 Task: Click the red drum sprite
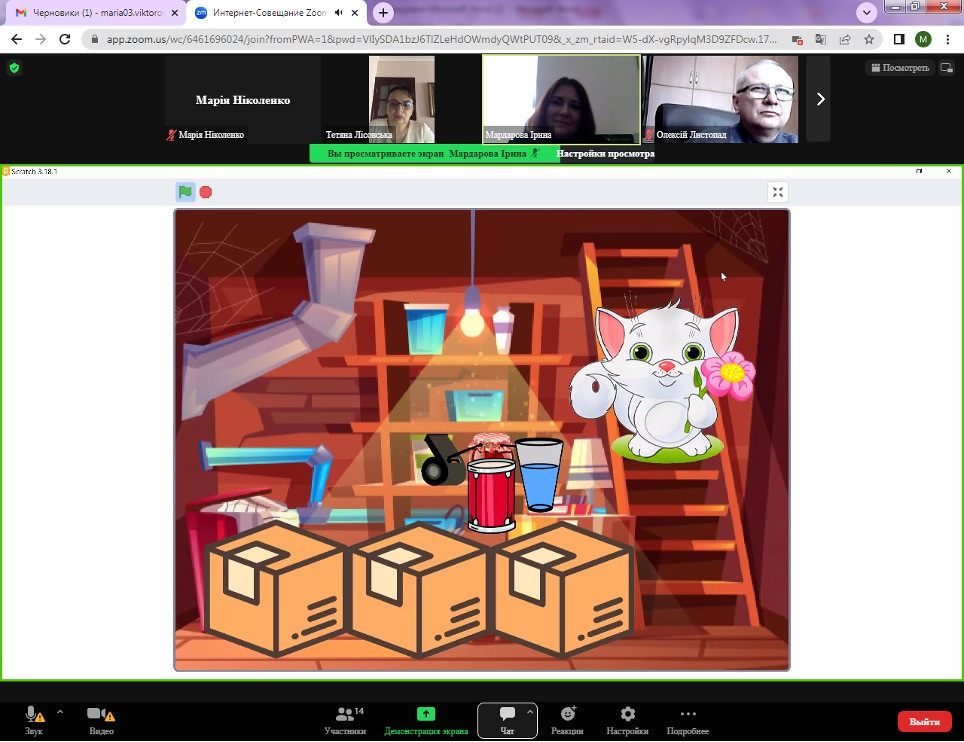[x=491, y=495]
